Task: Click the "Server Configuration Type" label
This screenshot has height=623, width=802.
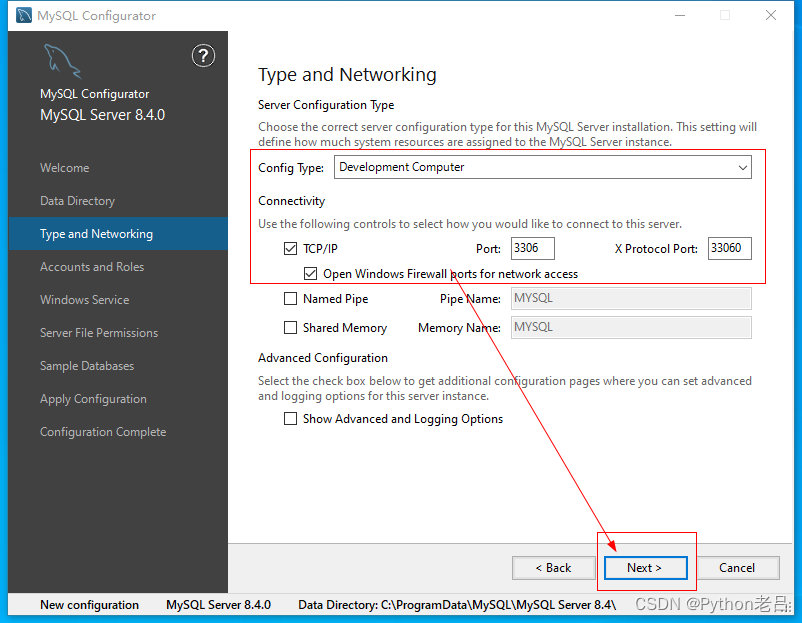Action: [x=326, y=105]
